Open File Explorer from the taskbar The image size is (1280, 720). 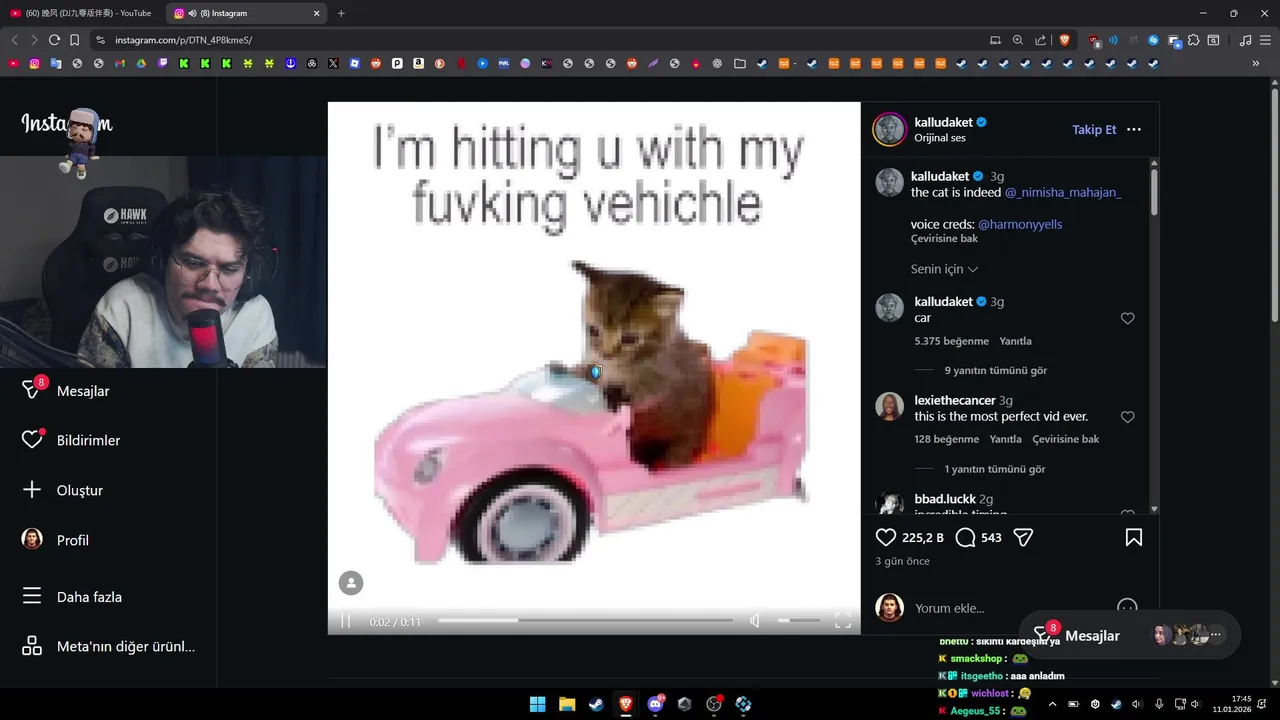tap(567, 704)
